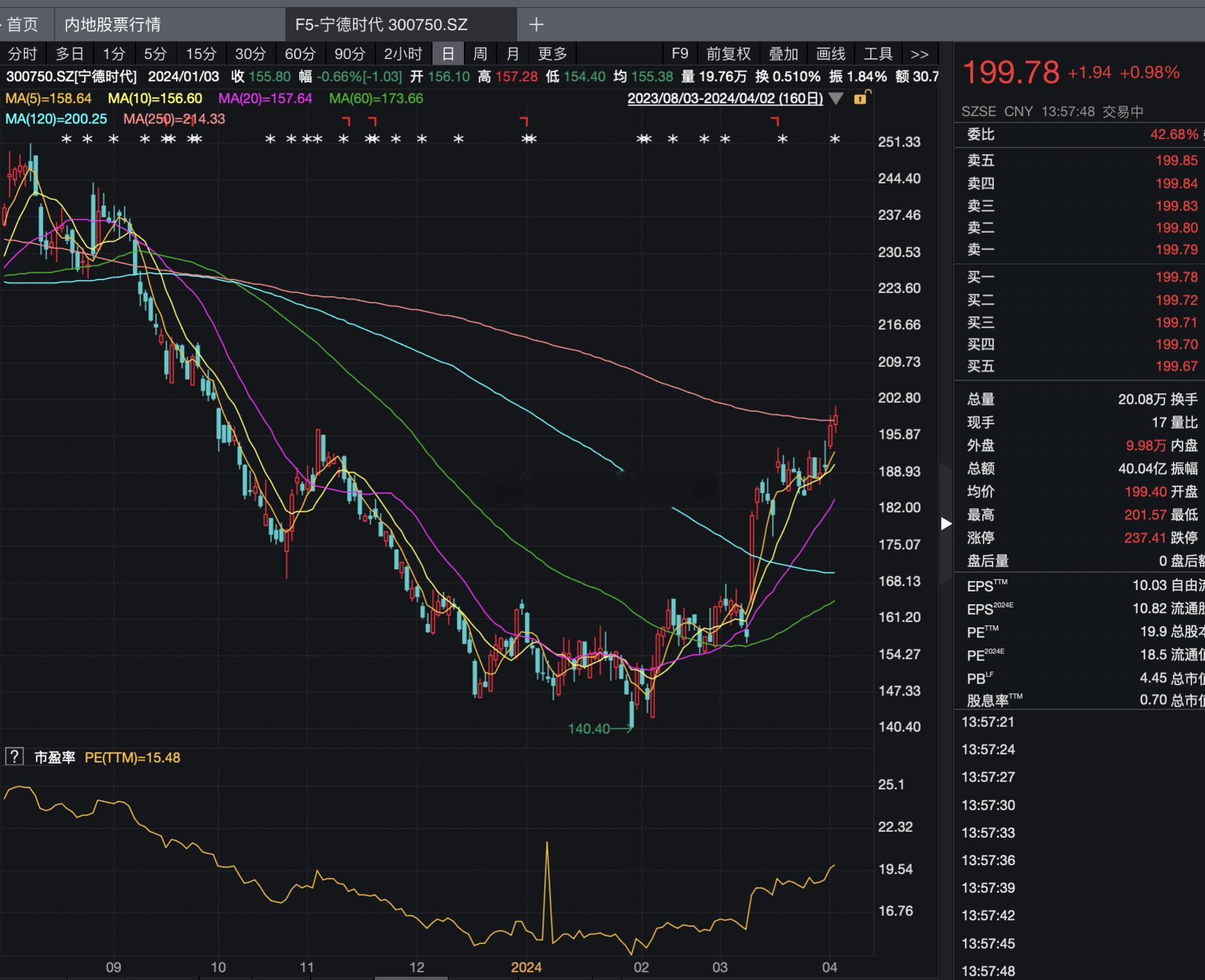This screenshot has height=980, width=1205.
Task: Click the MA(5) indicator label
Action: pyautogui.click(x=48, y=99)
